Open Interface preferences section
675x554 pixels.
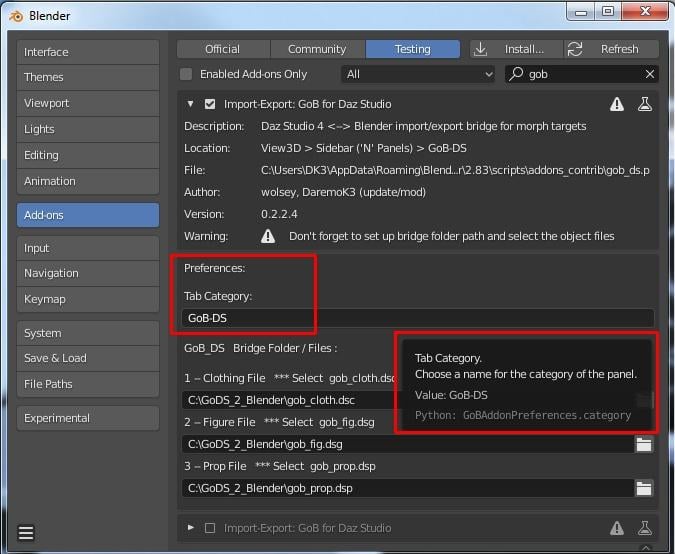(88, 52)
